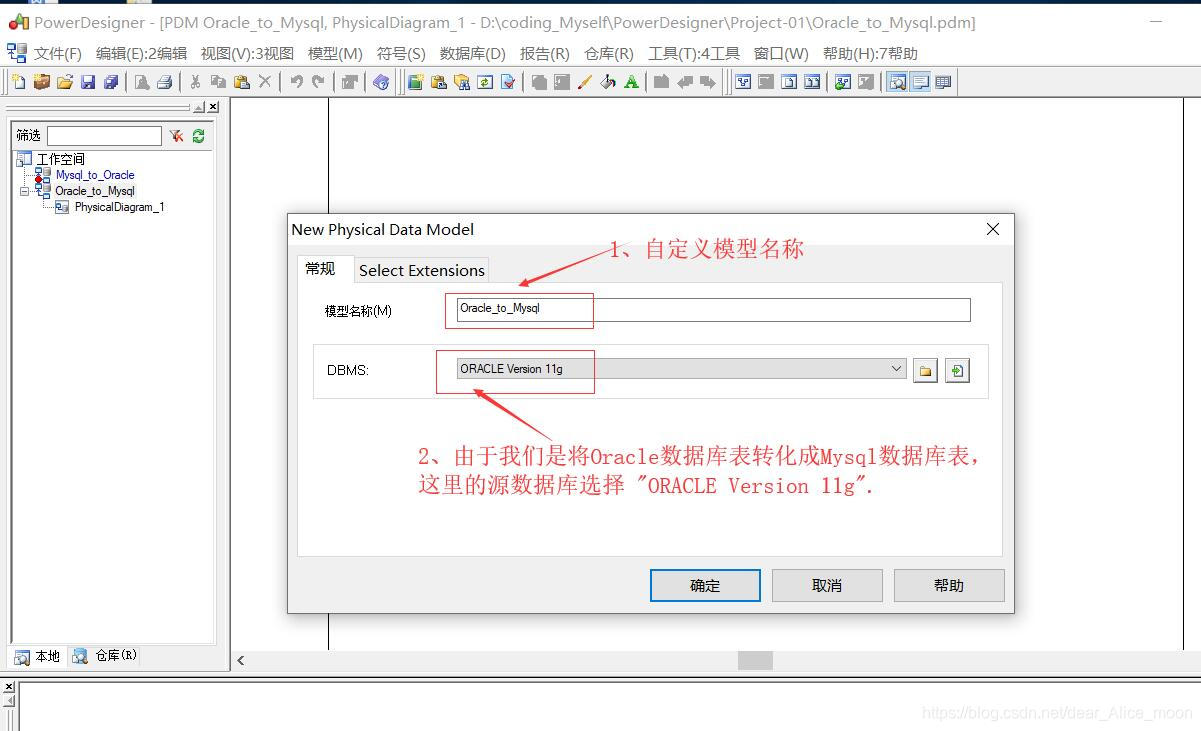Click the Undo arrow icon
The width and height of the screenshot is (1201, 731).
click(x=295, y=82)
